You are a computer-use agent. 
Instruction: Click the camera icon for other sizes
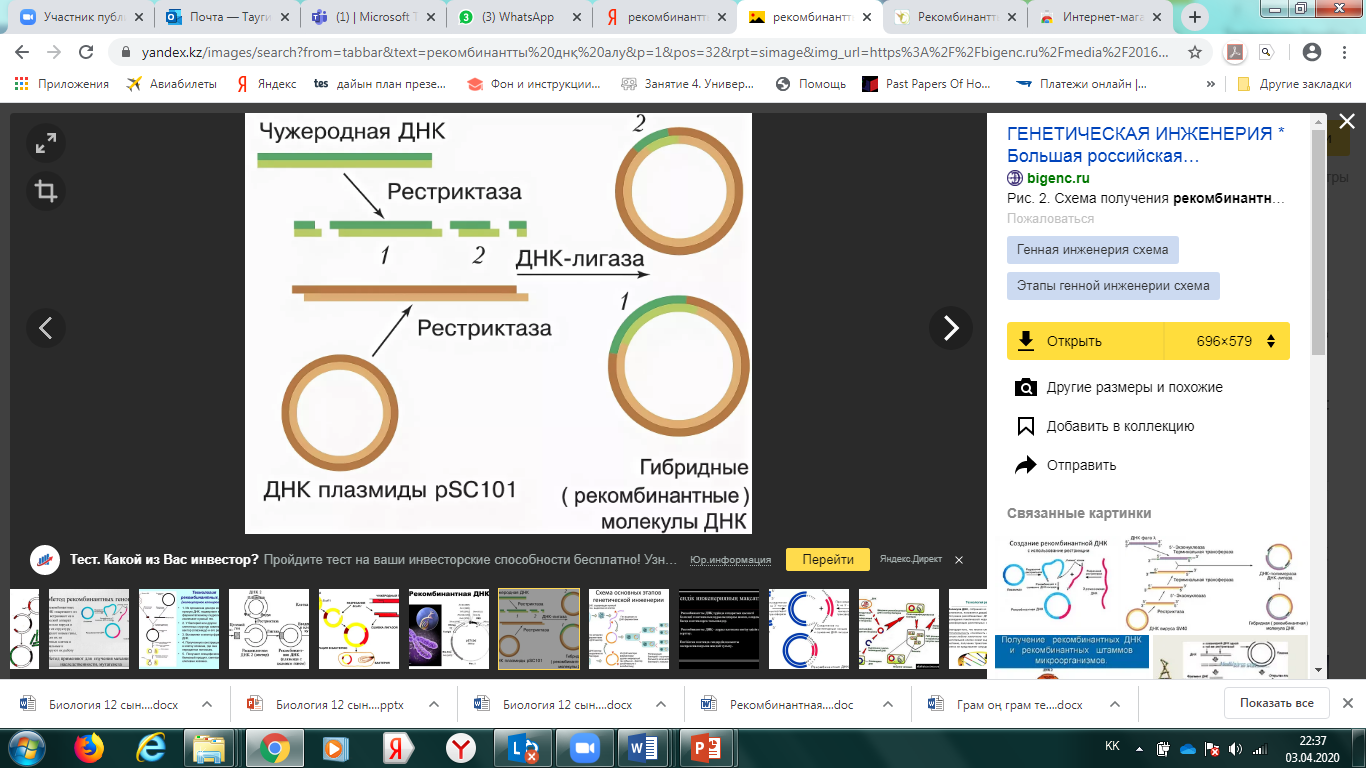1025,387
